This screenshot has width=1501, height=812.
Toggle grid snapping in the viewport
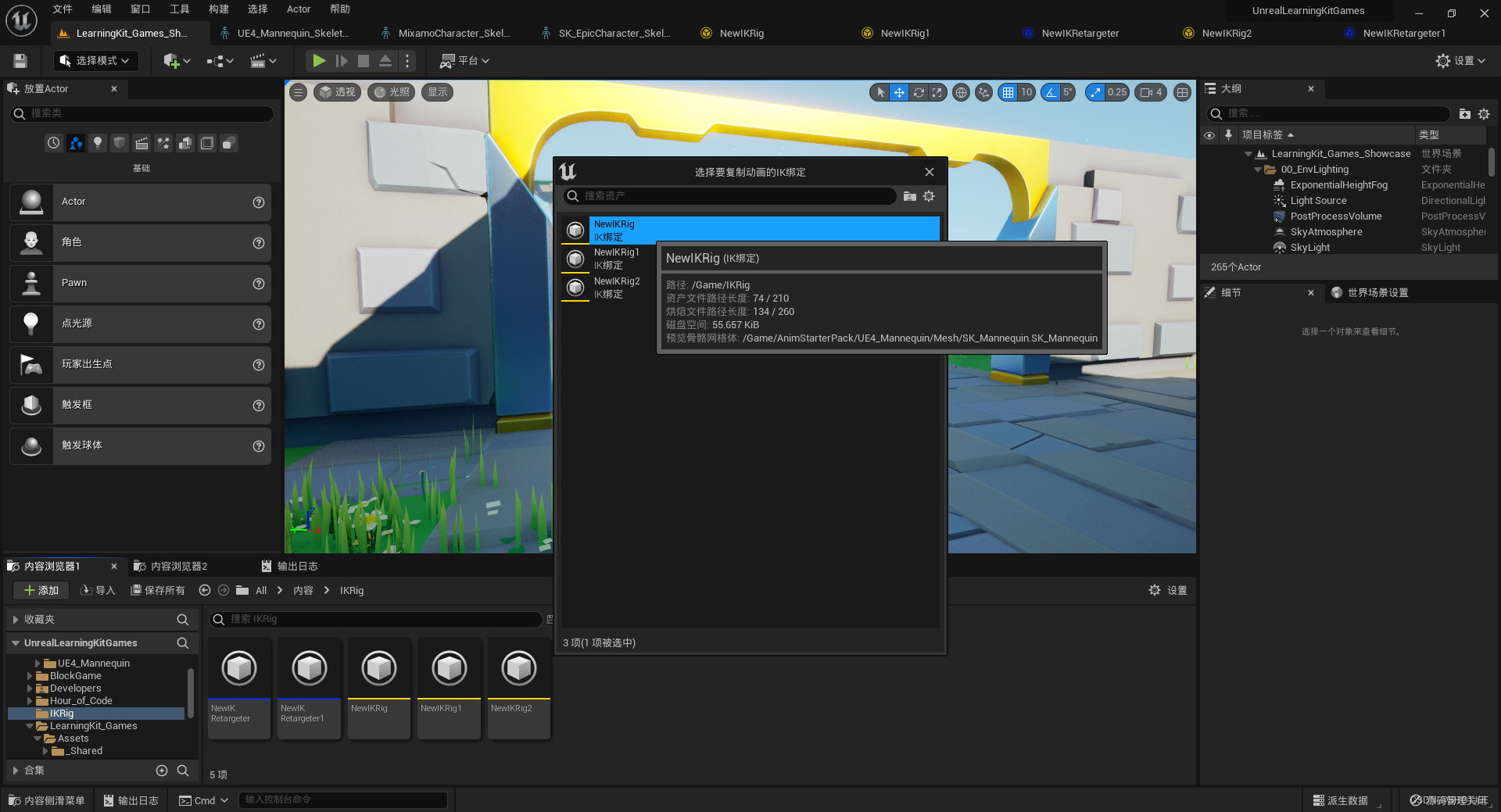click(1008, 92)
